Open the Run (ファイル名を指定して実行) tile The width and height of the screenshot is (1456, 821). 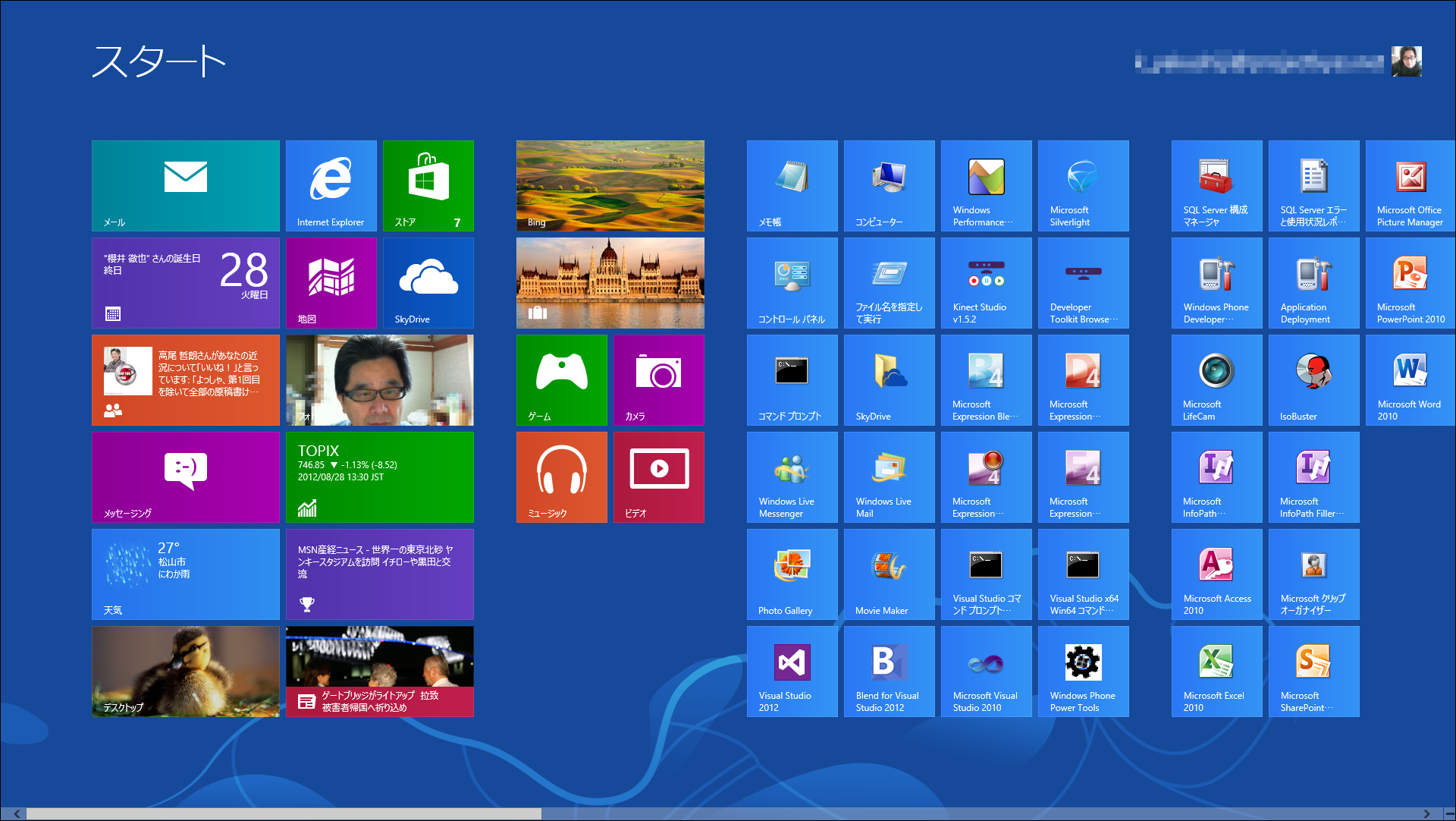[x=890, y=283]
